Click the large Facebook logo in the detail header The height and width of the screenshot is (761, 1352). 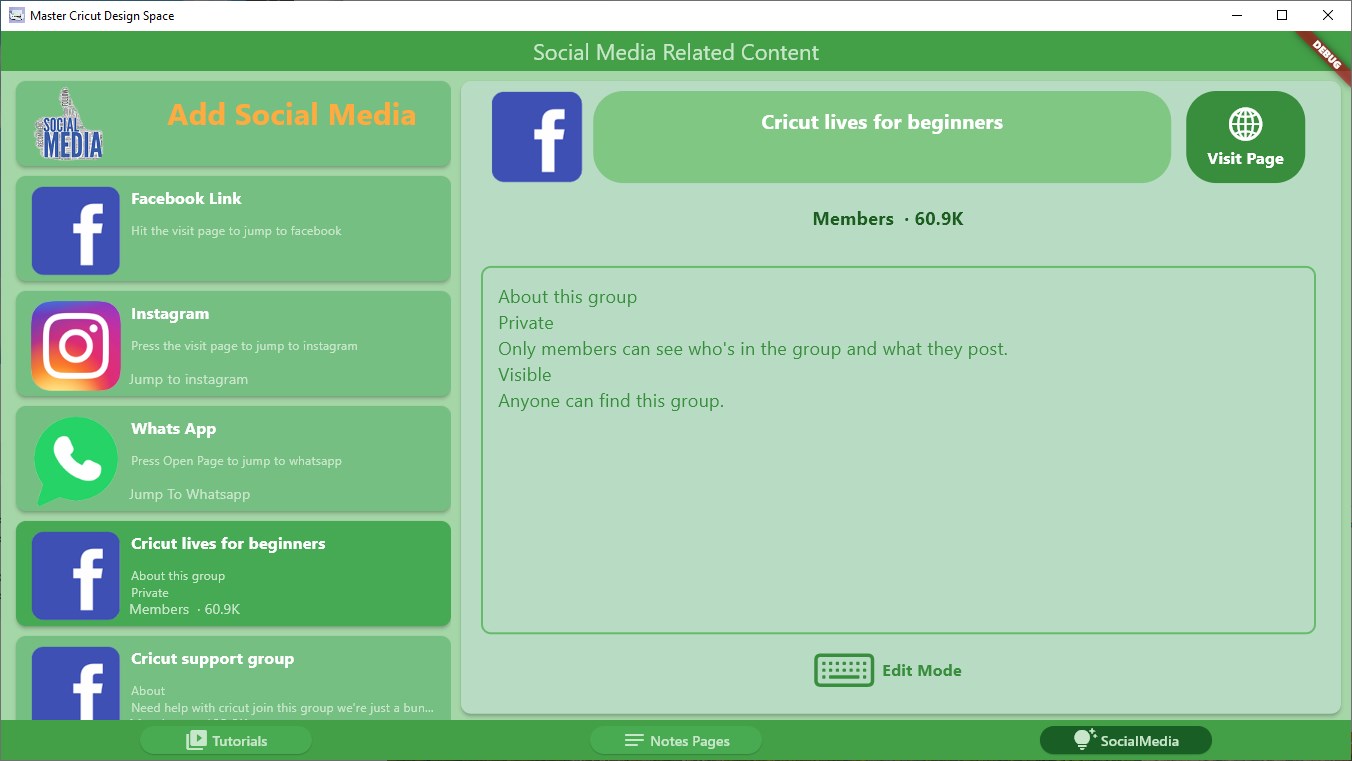pos(536,136)
